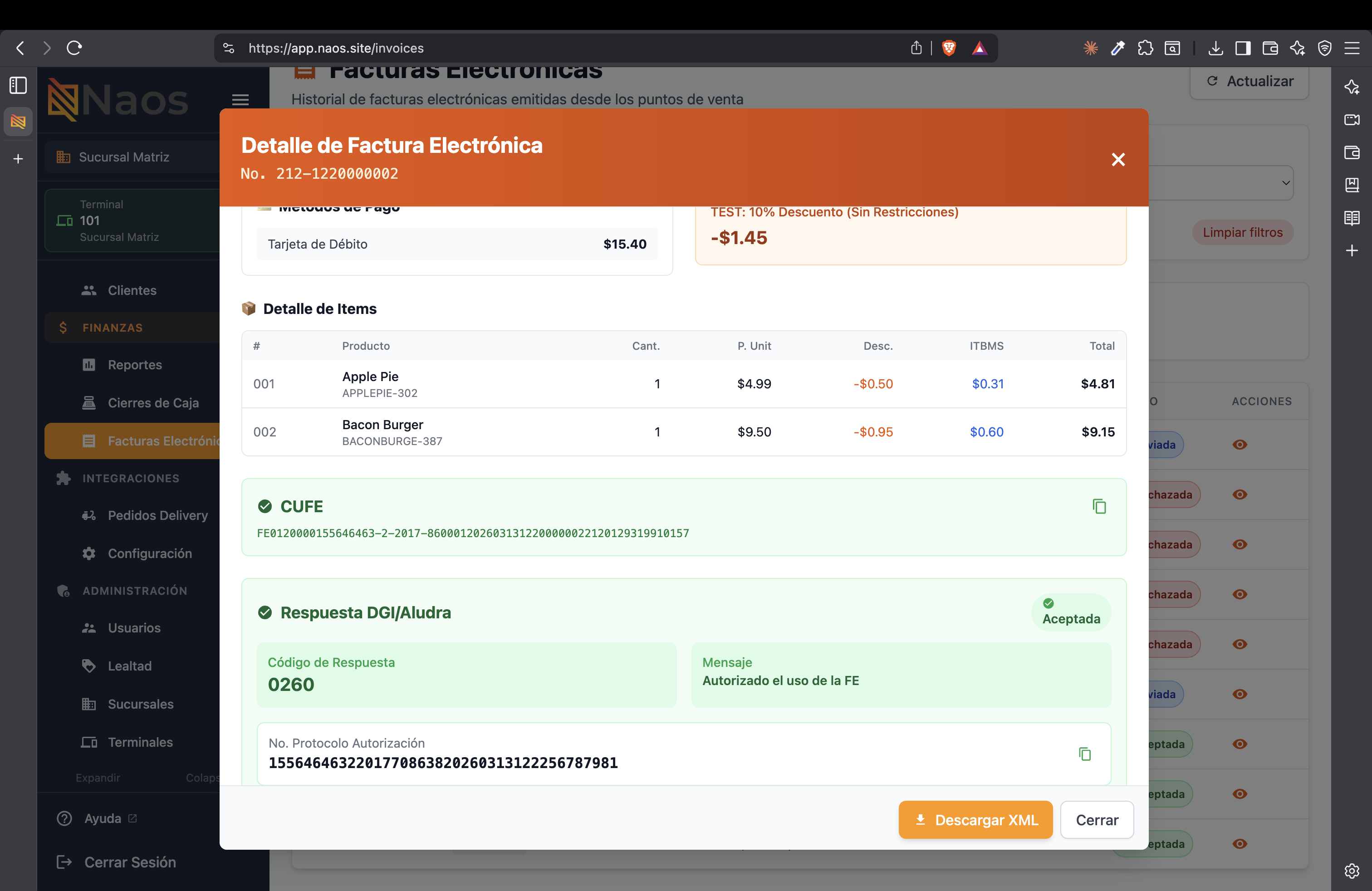Image resolution: width=1372 pixels, height=891 pixels.
Task: Close the invoice detail modal with X
Action: (1118, 160)
